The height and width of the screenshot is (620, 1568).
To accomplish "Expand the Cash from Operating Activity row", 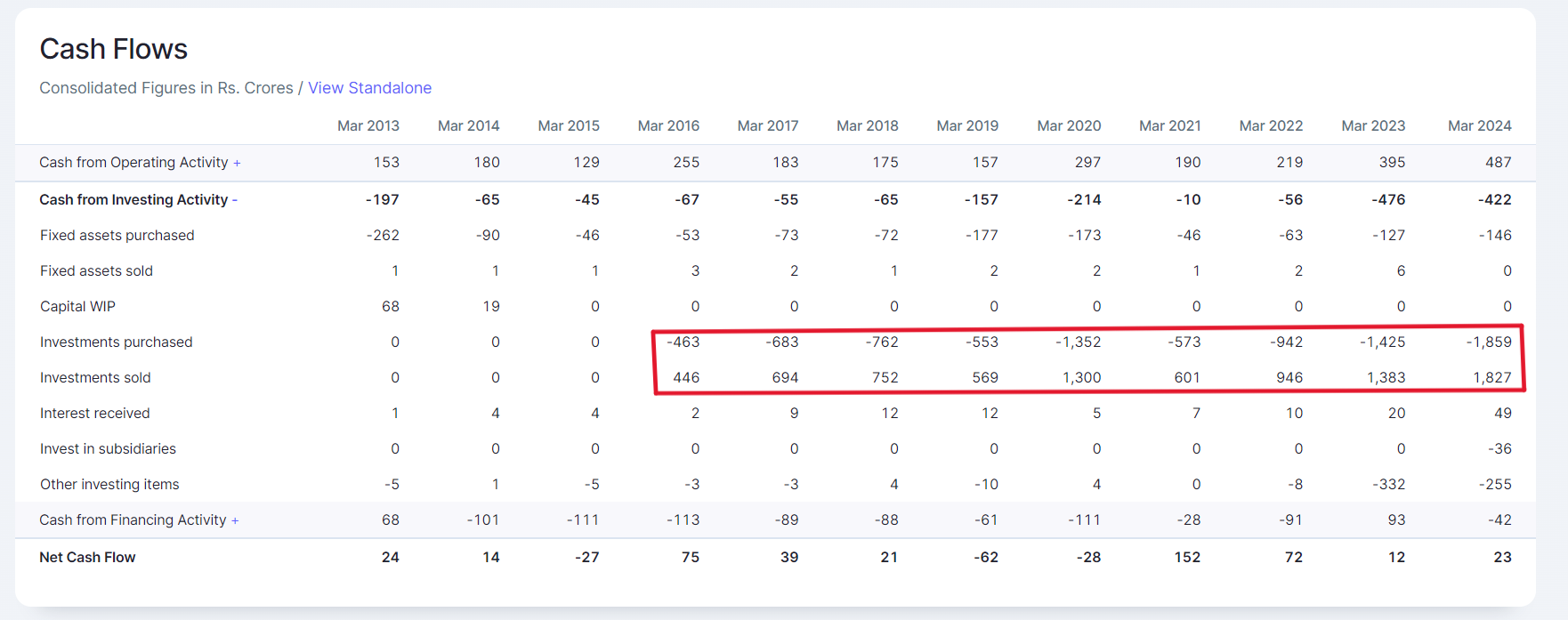I will pyautogui.click(x=140, y=163).
